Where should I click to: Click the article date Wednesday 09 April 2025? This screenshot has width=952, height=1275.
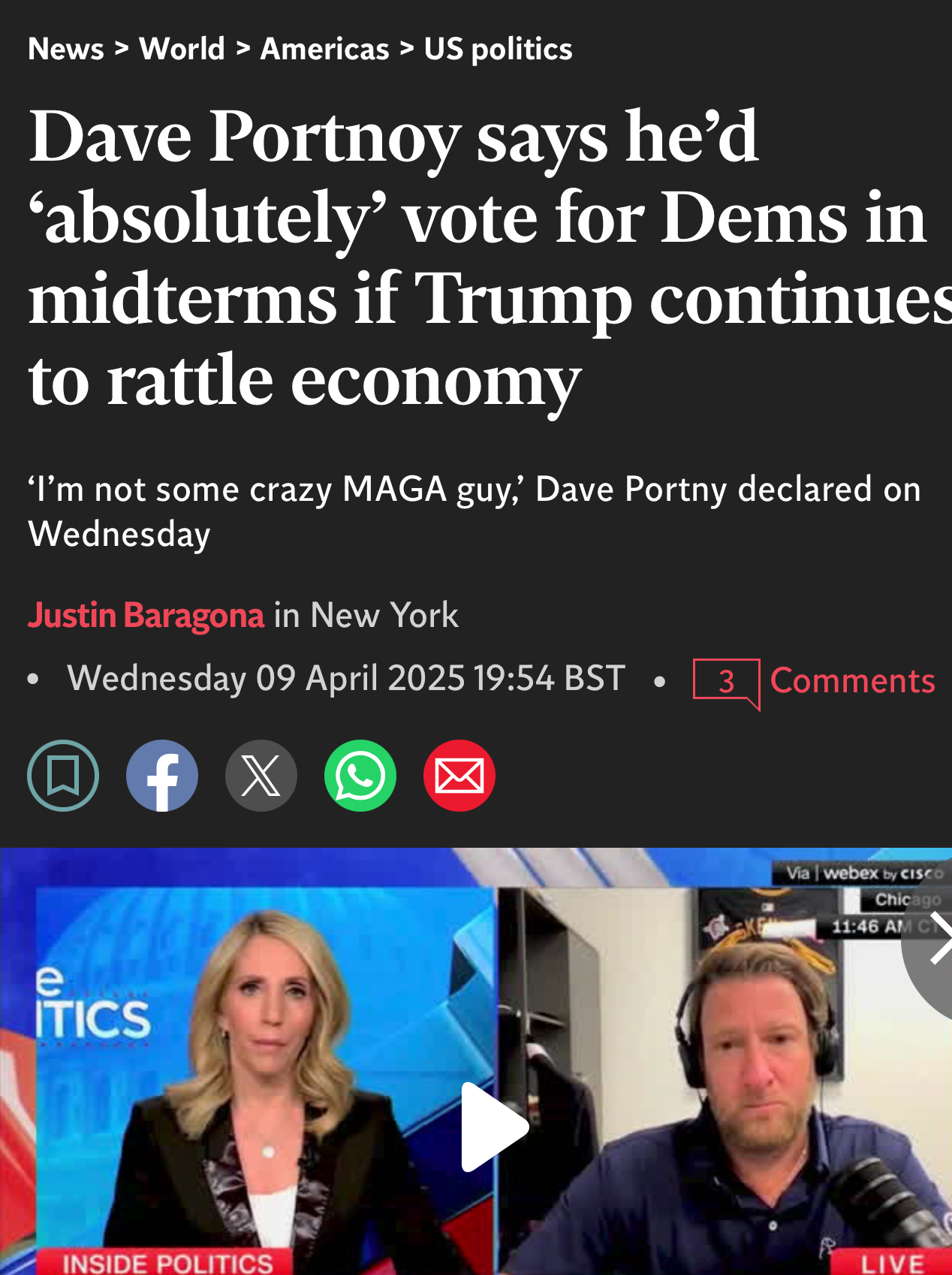coord(346,678)
